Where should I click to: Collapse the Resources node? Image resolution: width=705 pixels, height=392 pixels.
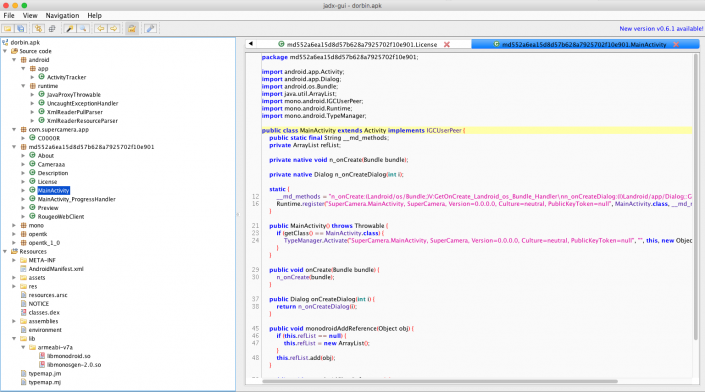(x=5, y=251)
